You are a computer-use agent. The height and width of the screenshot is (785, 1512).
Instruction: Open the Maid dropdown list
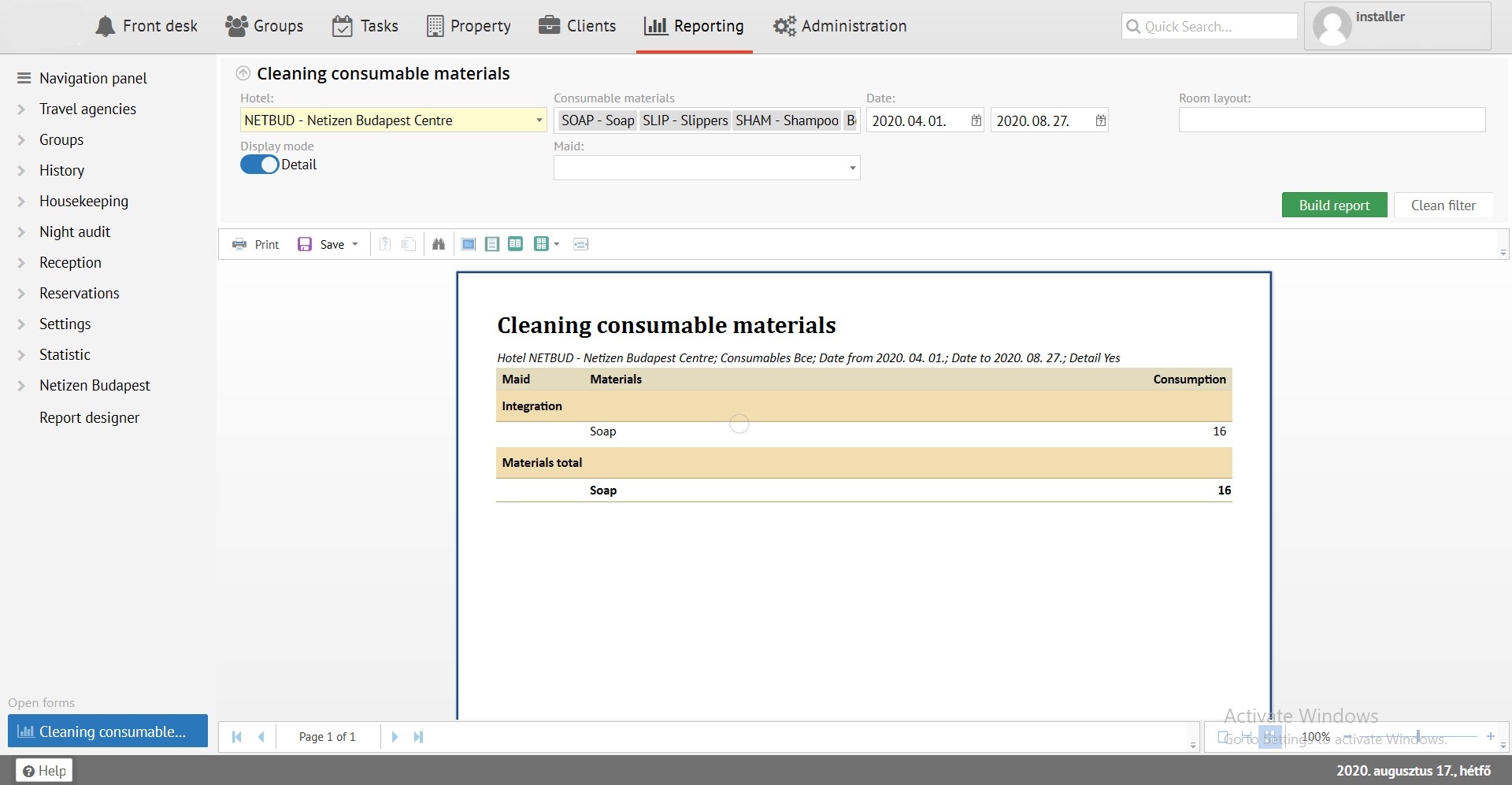(x=852, y=168)
